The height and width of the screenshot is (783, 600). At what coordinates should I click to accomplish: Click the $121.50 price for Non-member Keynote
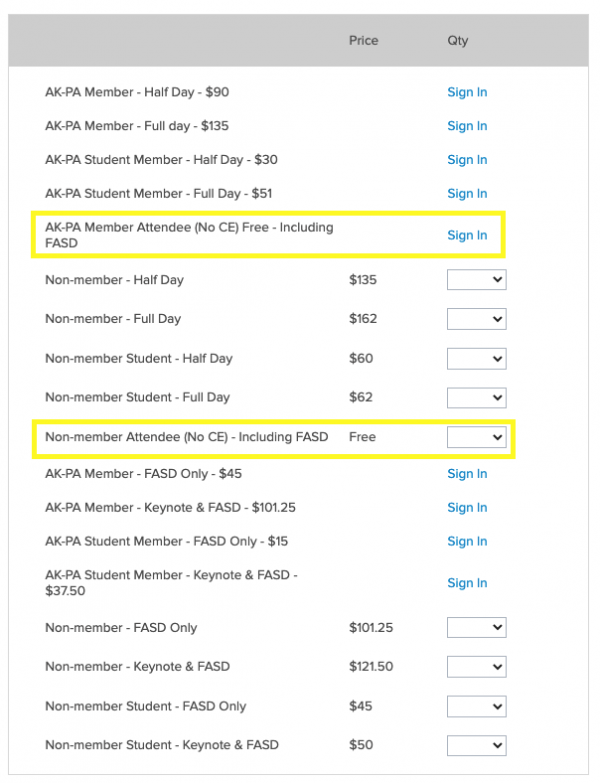tap(371, 667)
